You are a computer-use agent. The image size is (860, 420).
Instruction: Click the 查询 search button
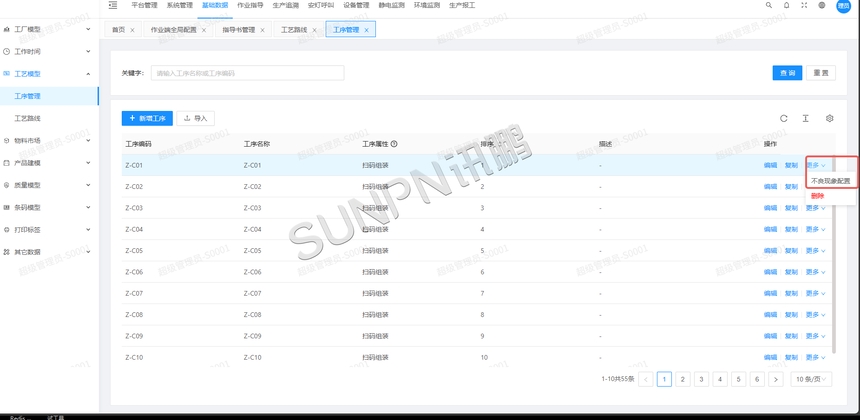[788, 73]
